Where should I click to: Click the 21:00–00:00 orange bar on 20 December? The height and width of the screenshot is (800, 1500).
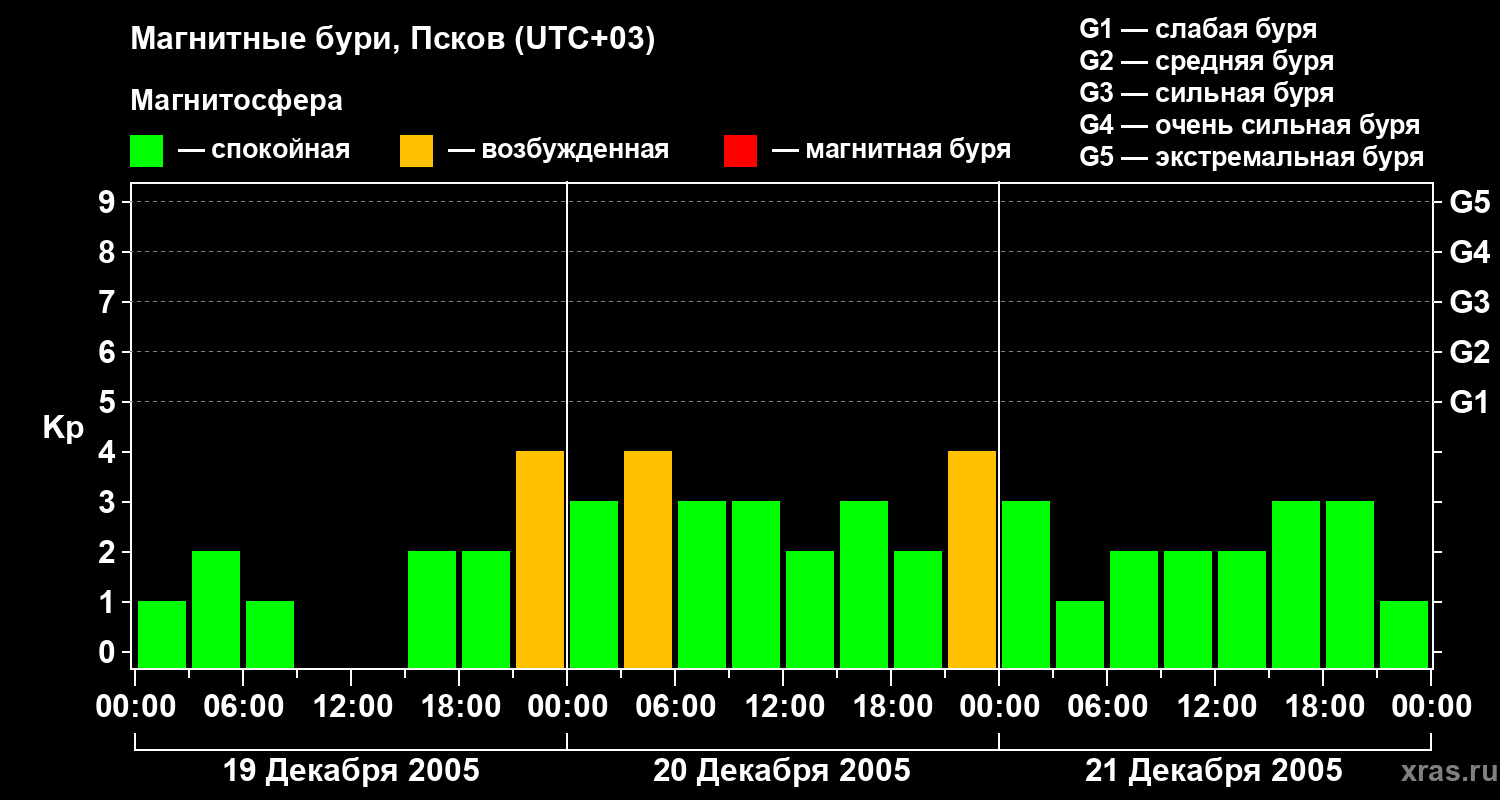pos(972,559)
